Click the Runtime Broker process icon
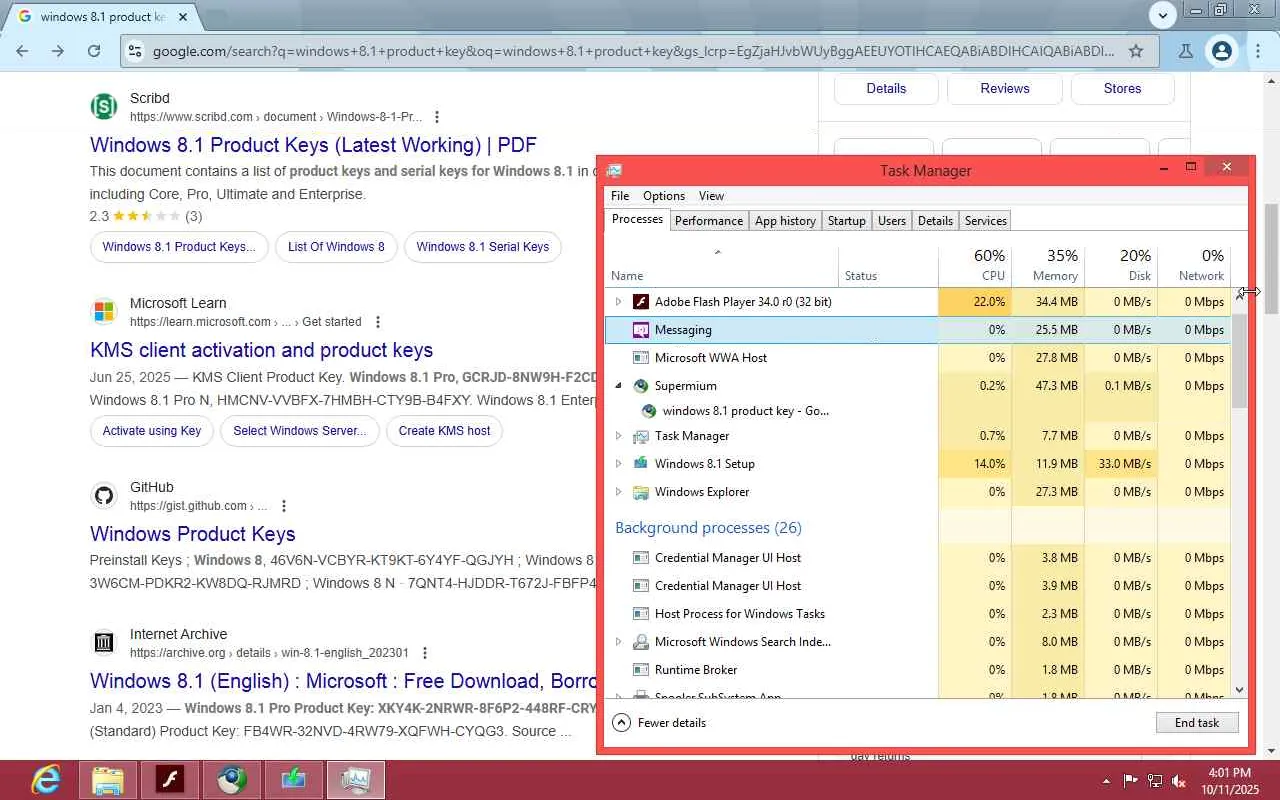 click(641, 669)
